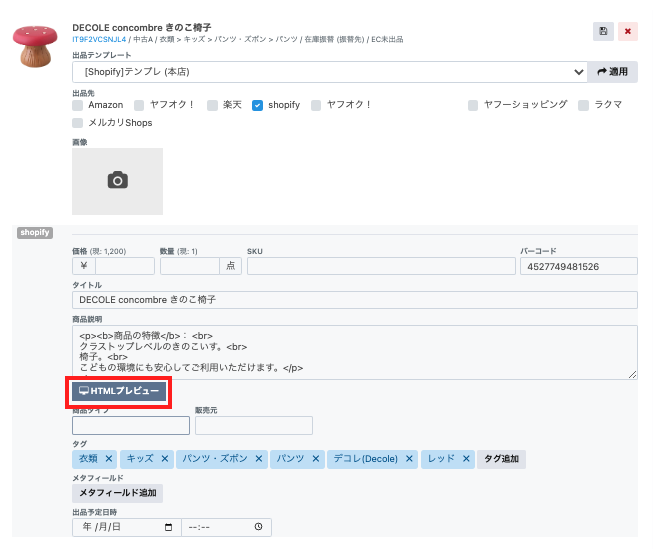Focus the SKU input field
The height and width of the screenshot is (549, 663).
pos(381,266)
